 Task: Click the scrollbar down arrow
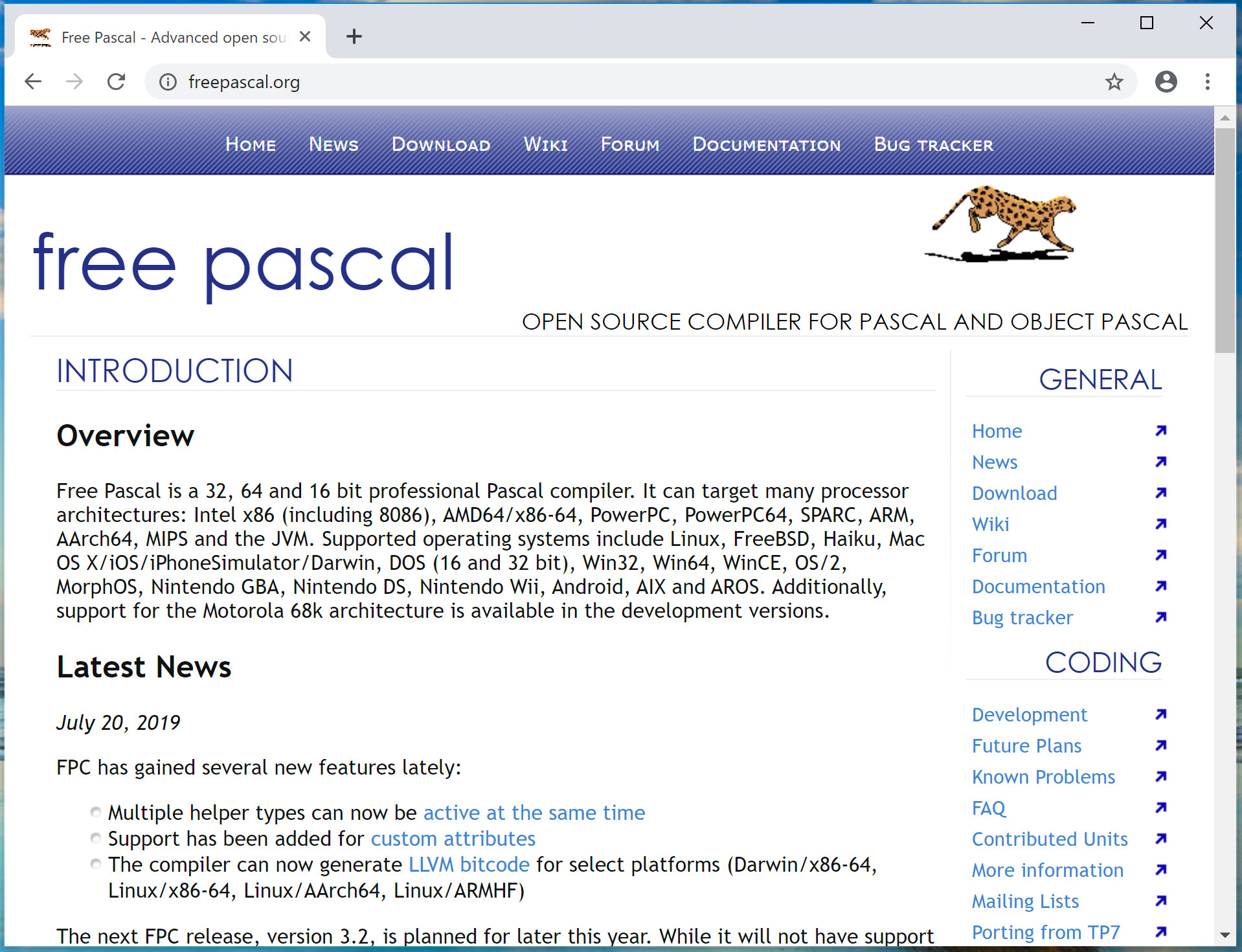coord(1225,935)
